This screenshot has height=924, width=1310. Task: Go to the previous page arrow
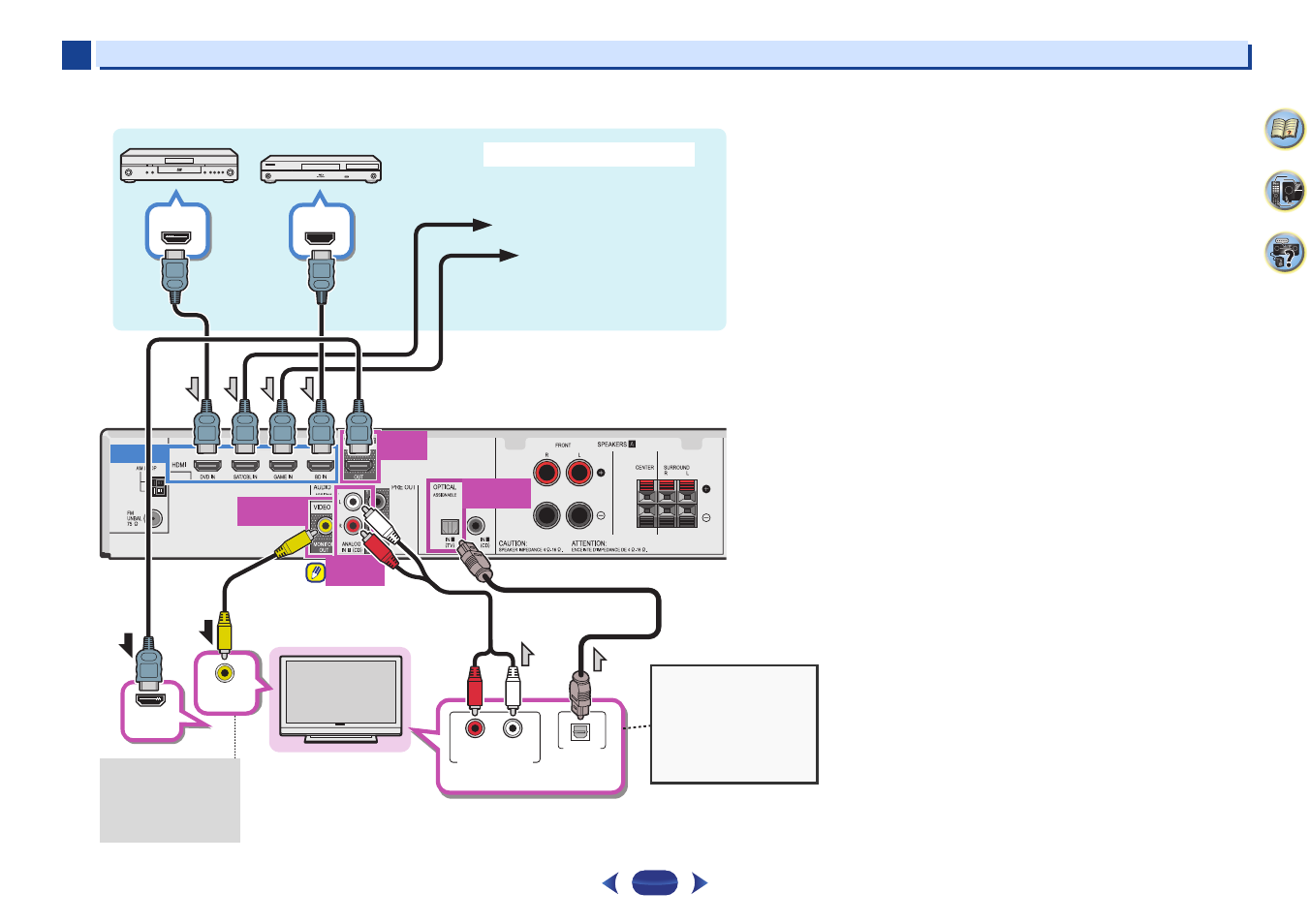coord(610,882)
